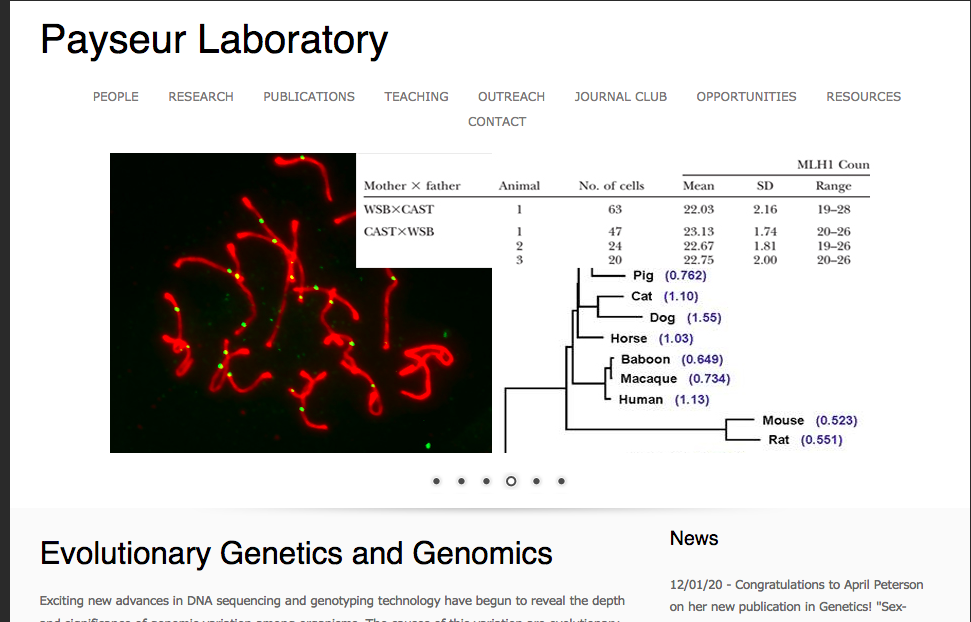Viewport: 971px width, 622px height.
Task: Select OUTREACH in the navigation
Action: click(512, 97)
